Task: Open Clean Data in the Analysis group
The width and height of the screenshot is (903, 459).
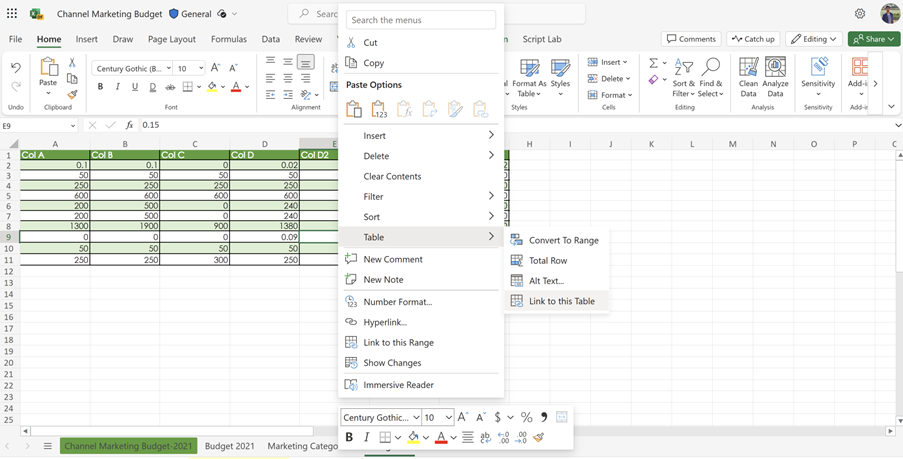Action: tap(748, 77)
